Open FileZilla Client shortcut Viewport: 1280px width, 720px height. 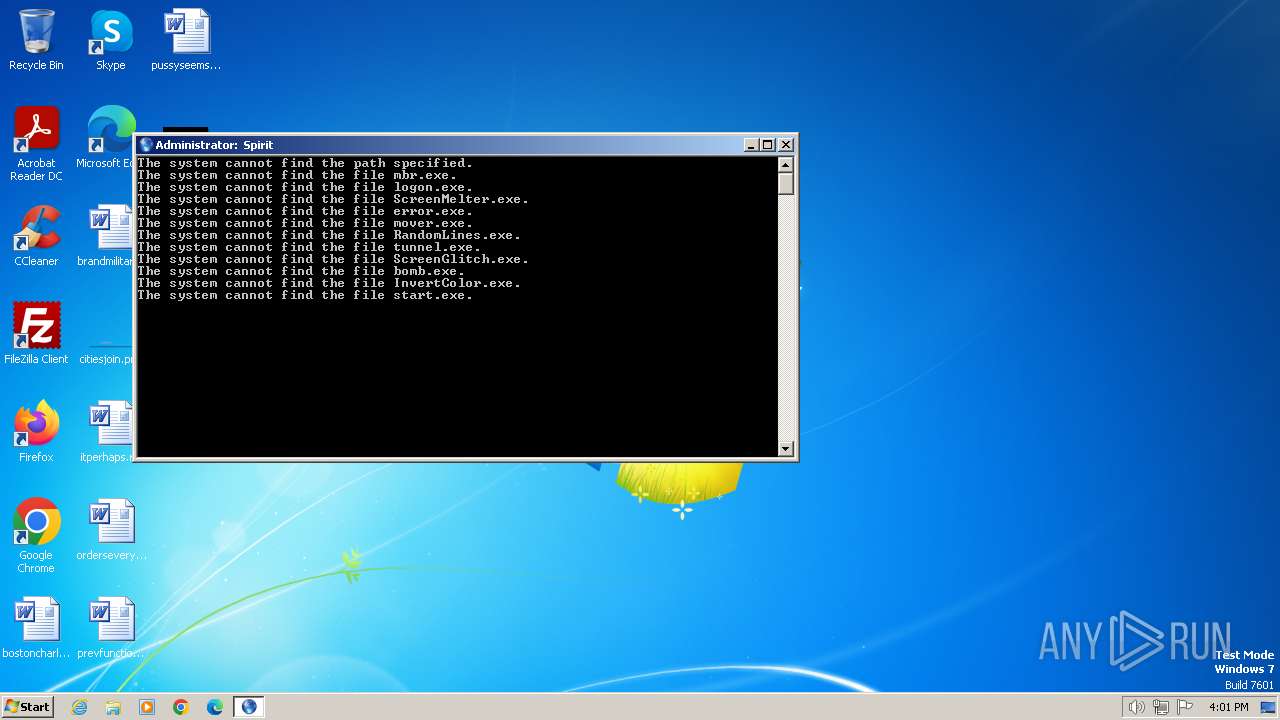click(x=36, y=334)
